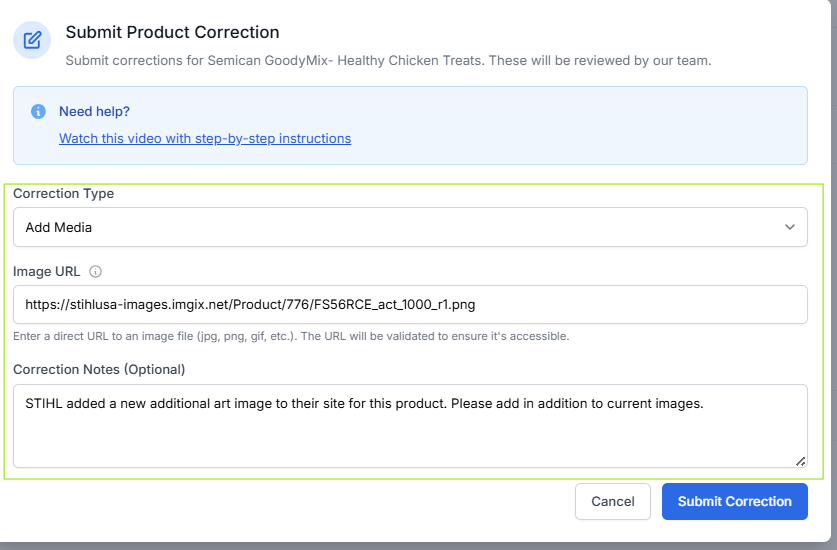This screenshot has height=550, width=837.
Task: Click inside the Correction Notes text area
Action: (410, 435)
